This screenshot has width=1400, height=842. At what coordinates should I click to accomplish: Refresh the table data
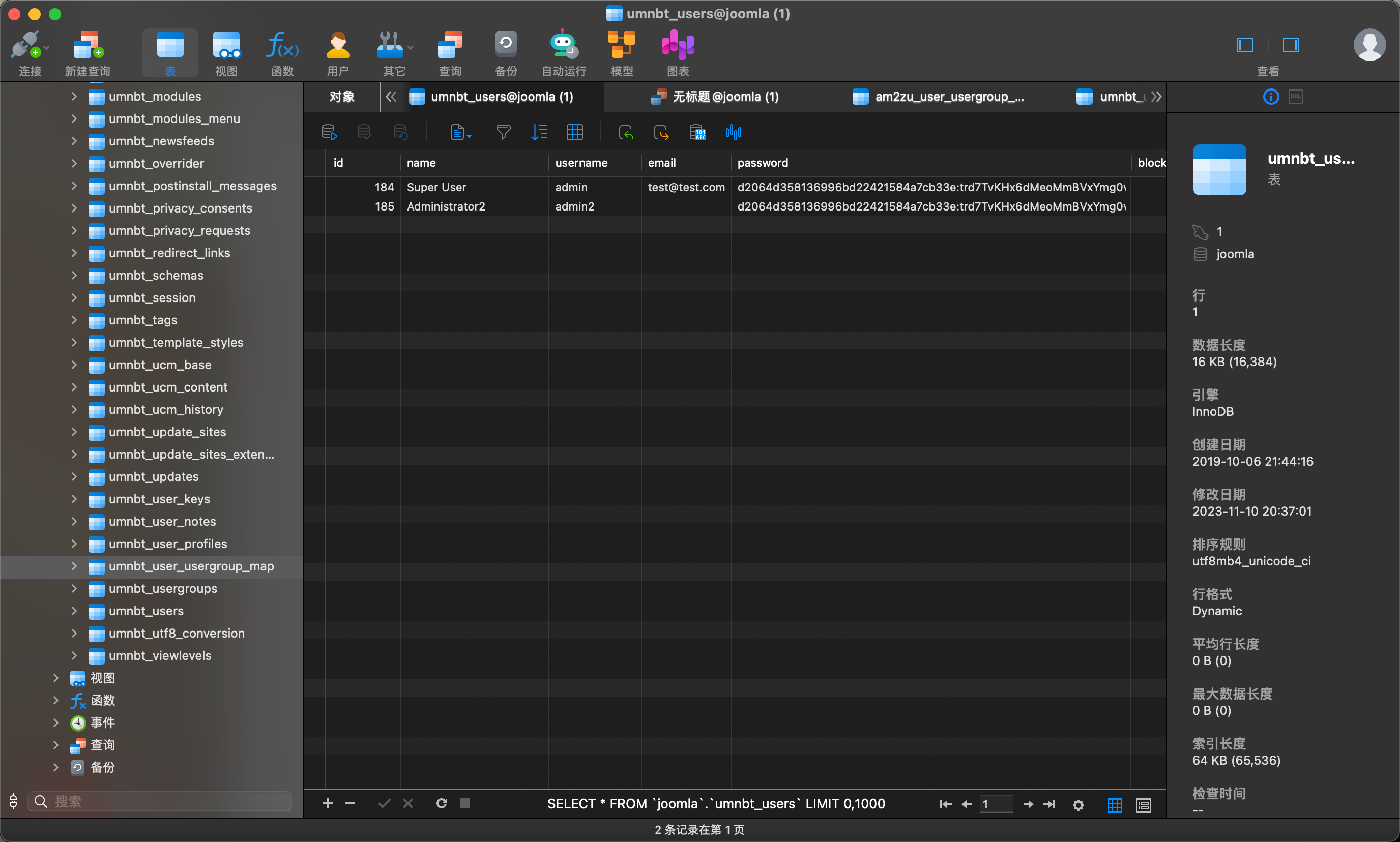pyautogui.click(x=441, y=803)
